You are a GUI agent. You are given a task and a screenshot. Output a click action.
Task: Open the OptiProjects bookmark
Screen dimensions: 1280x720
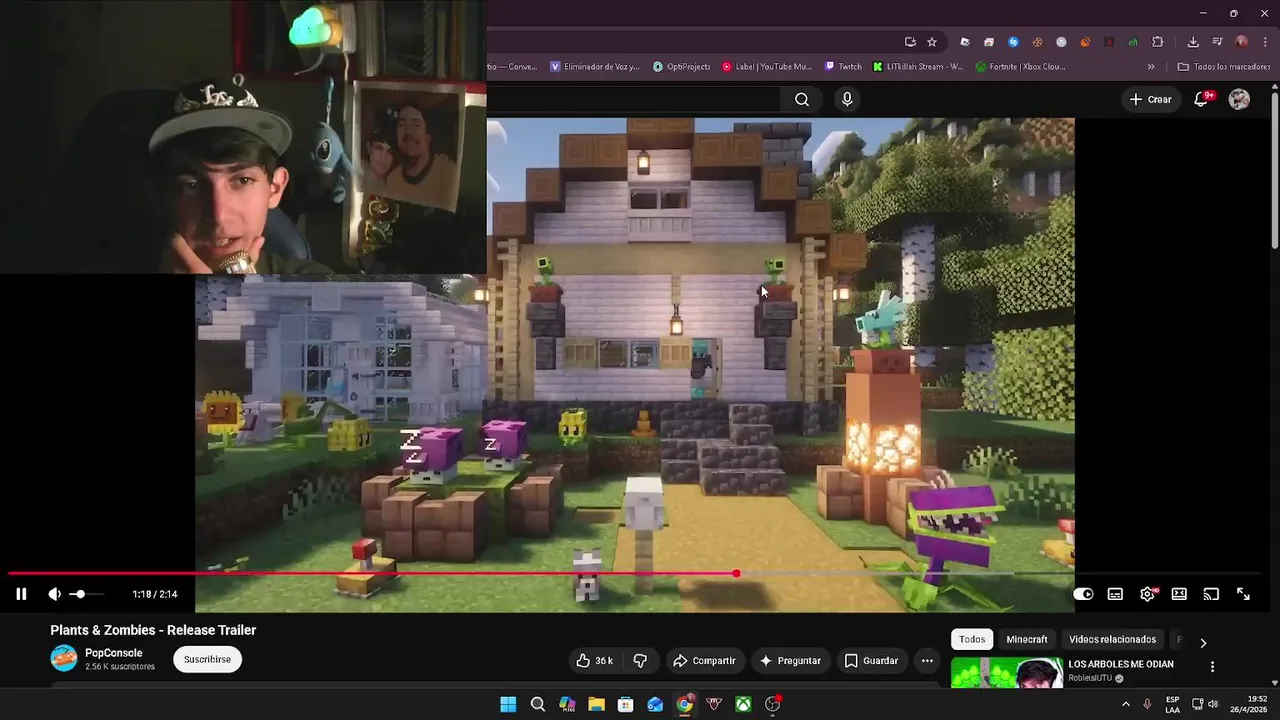(682, 67)
